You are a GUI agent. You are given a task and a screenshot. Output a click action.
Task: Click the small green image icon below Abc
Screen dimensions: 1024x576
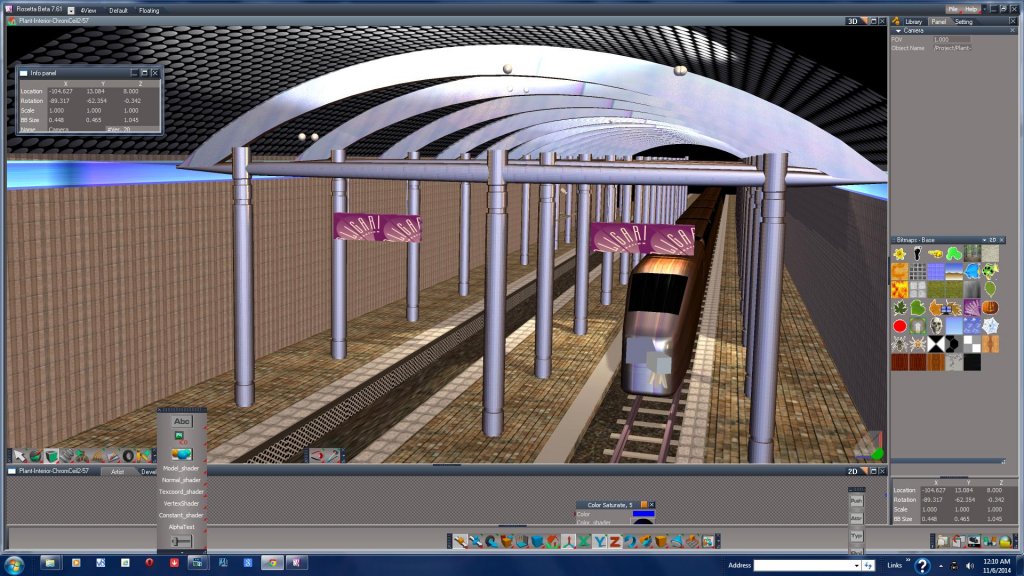click(x=179, y=436)
